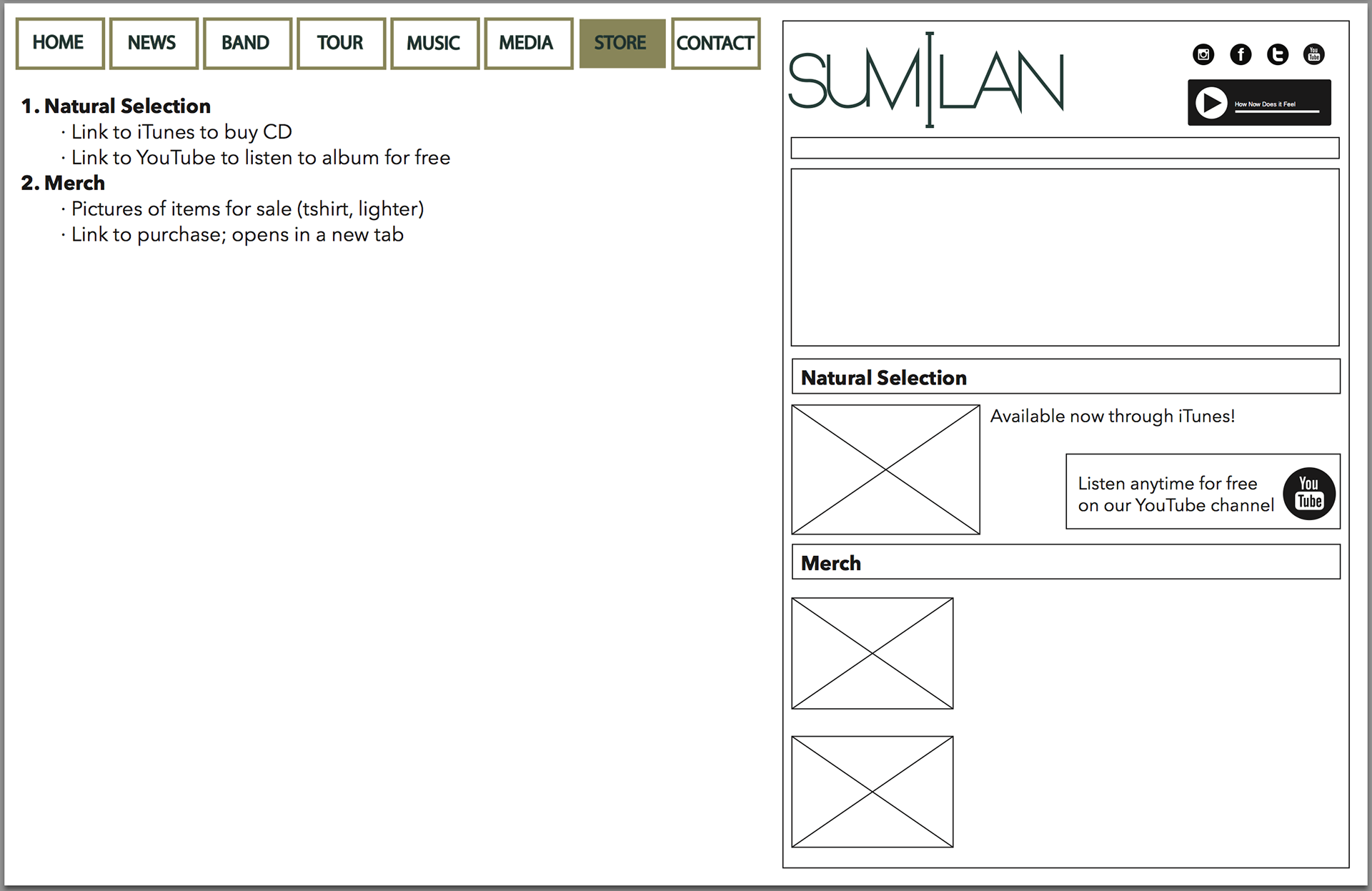Go to the MEDIA nav tab
Viewport: 1372px width, 891px height.
[527, 44]
